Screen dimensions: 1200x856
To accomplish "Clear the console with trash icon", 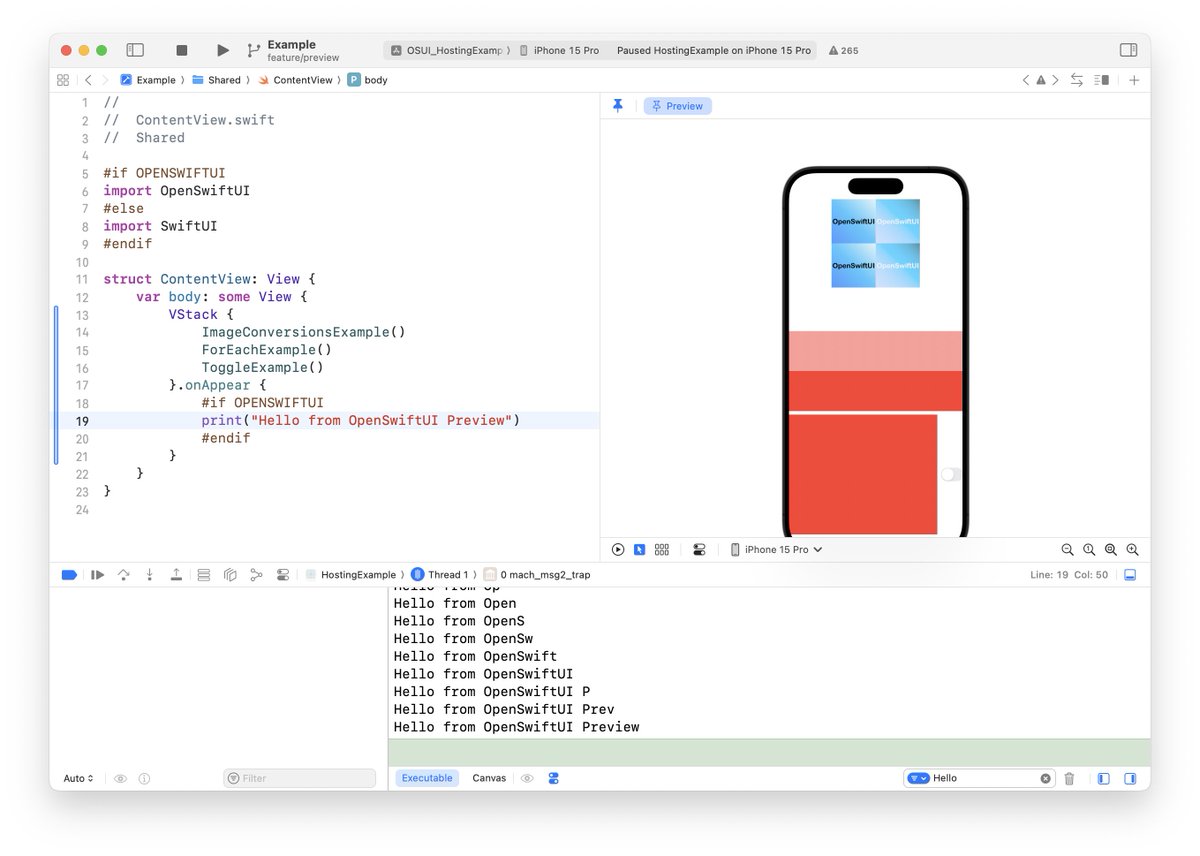I will click(1069, 778).
